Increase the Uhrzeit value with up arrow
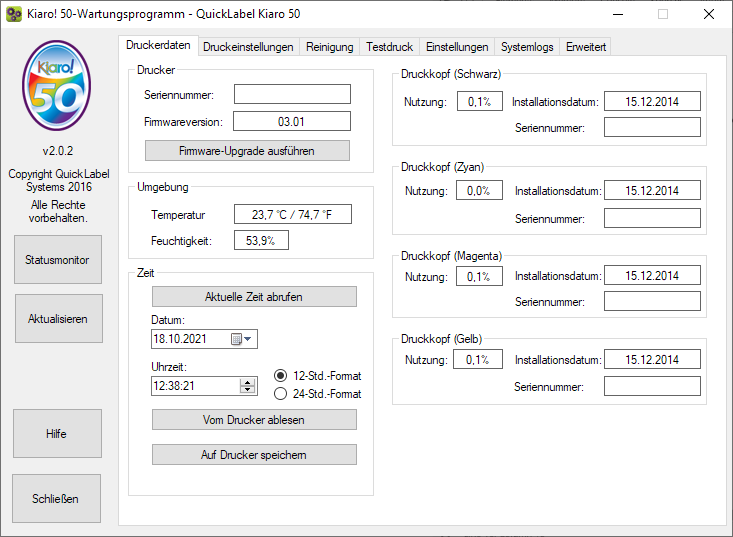This screenshot has height=537, width=733. click(x=248, y=382)
